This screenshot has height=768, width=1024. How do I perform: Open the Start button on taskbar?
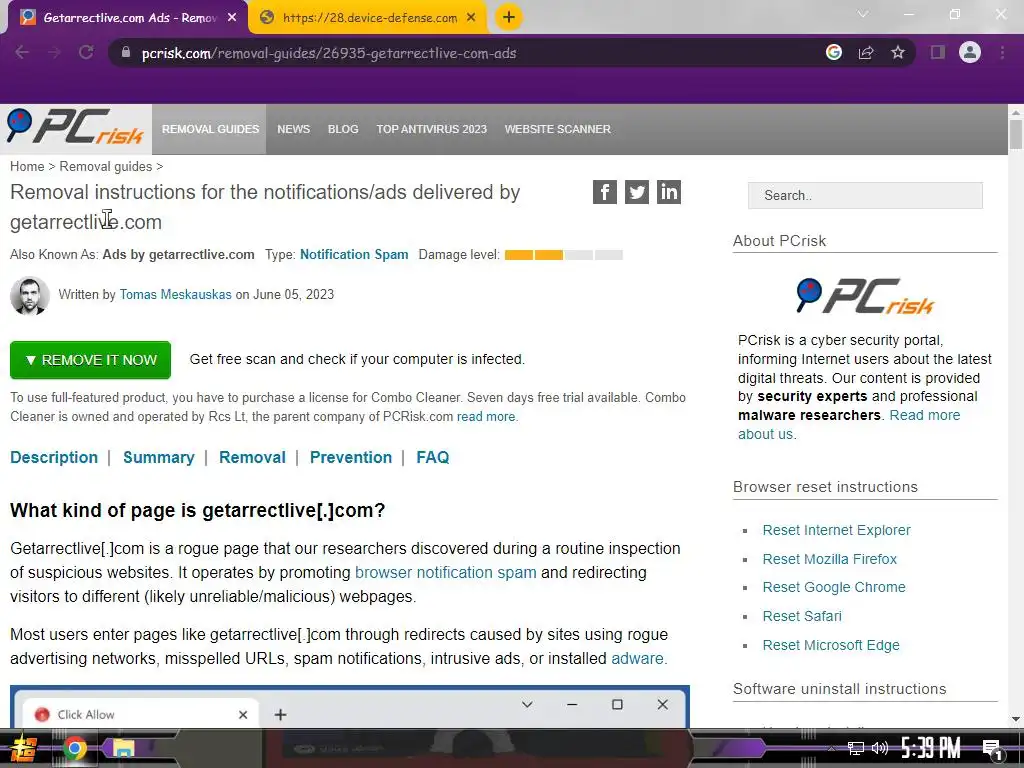pyautogui.click(x=23, y=748)
